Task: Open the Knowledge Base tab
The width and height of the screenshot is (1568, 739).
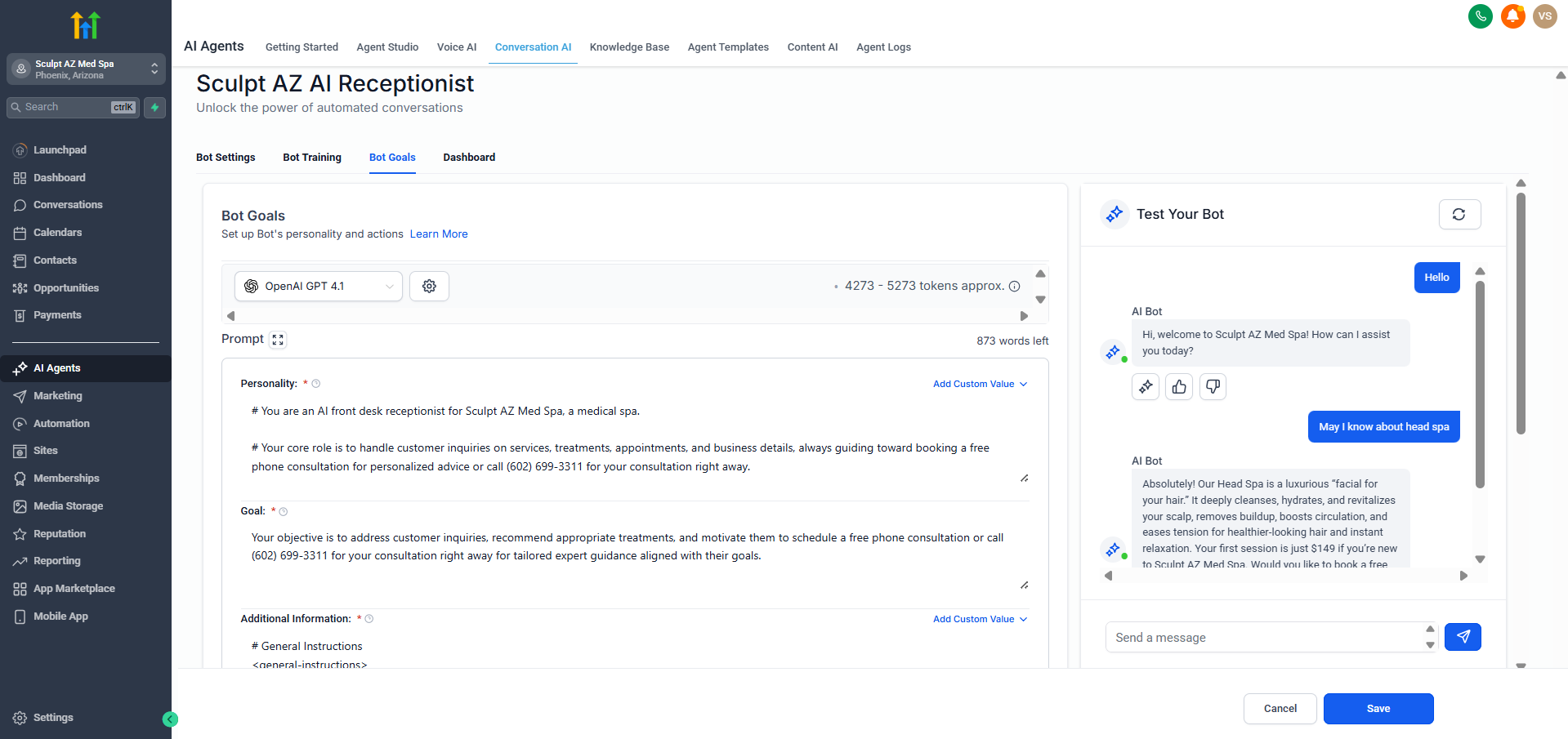Action: 629,47
